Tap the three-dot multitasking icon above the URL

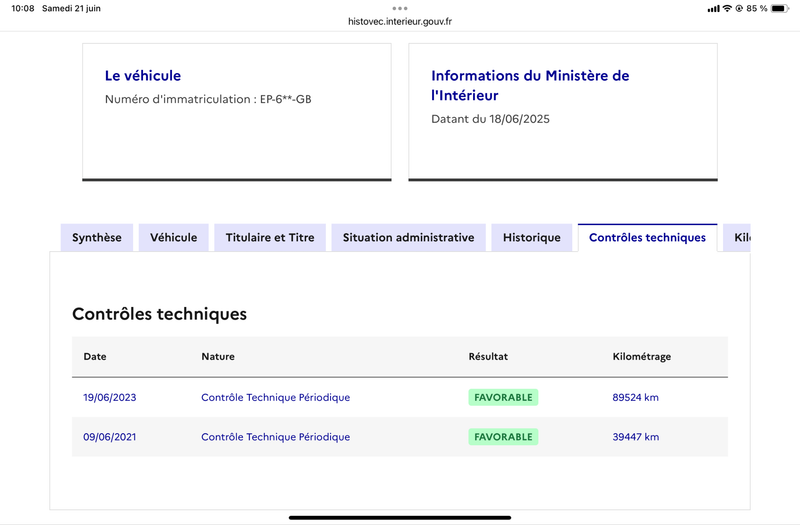pos(400,8)
